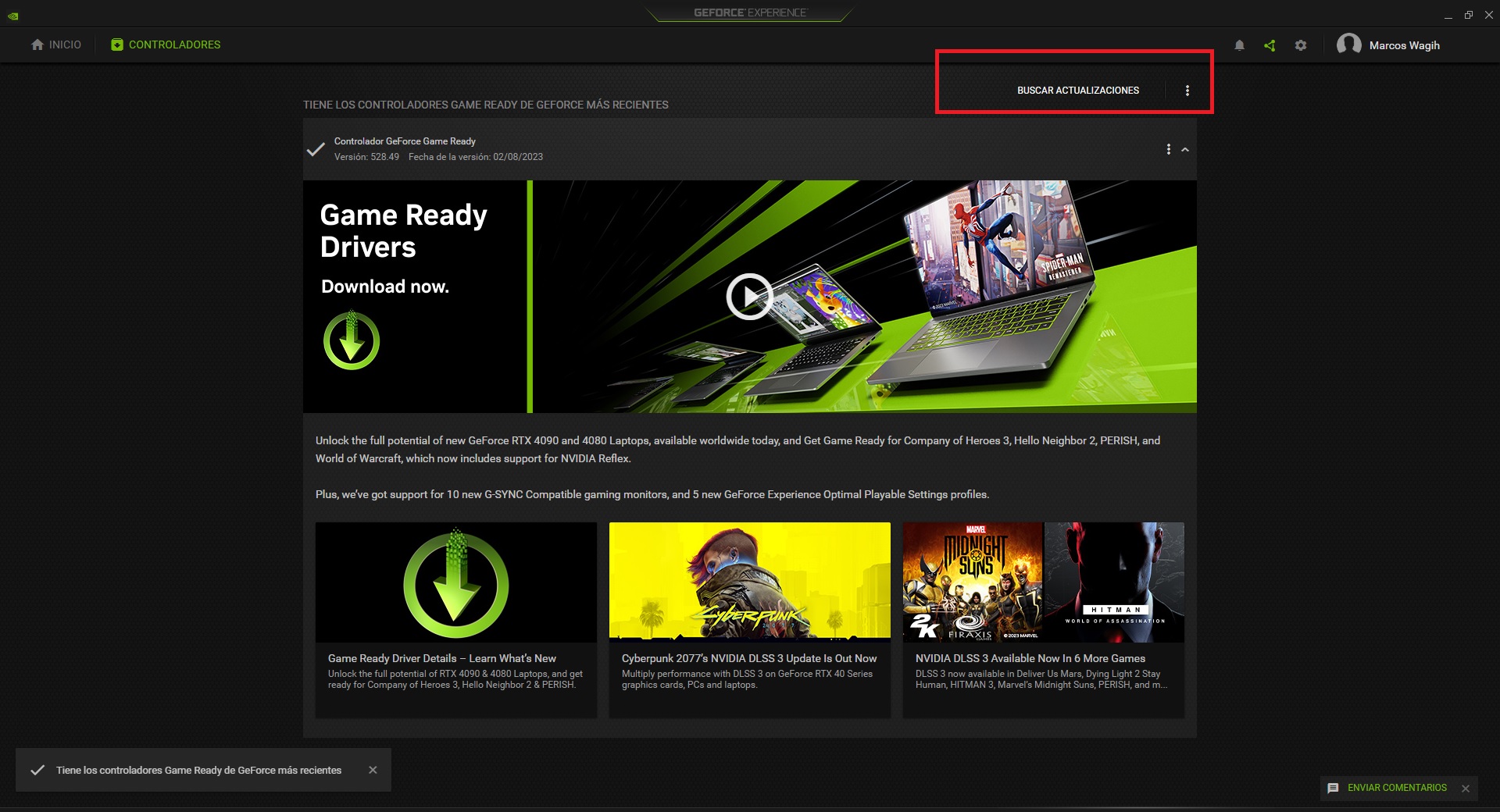The width and height of the screenshot is (1500, 812).
Task: Close the ENVIAR COMENTARIOS feedback bar
Action: coord(1466,789)
